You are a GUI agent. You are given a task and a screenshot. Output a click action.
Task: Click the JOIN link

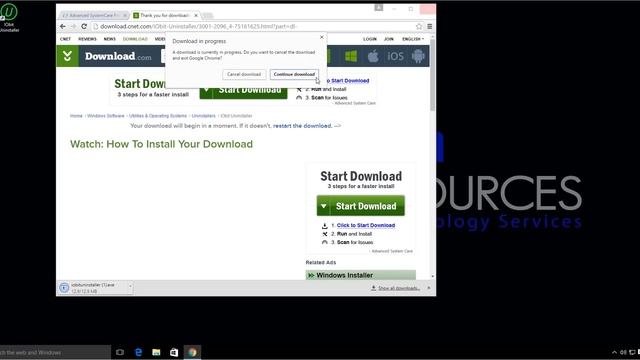tap(389, 39)
